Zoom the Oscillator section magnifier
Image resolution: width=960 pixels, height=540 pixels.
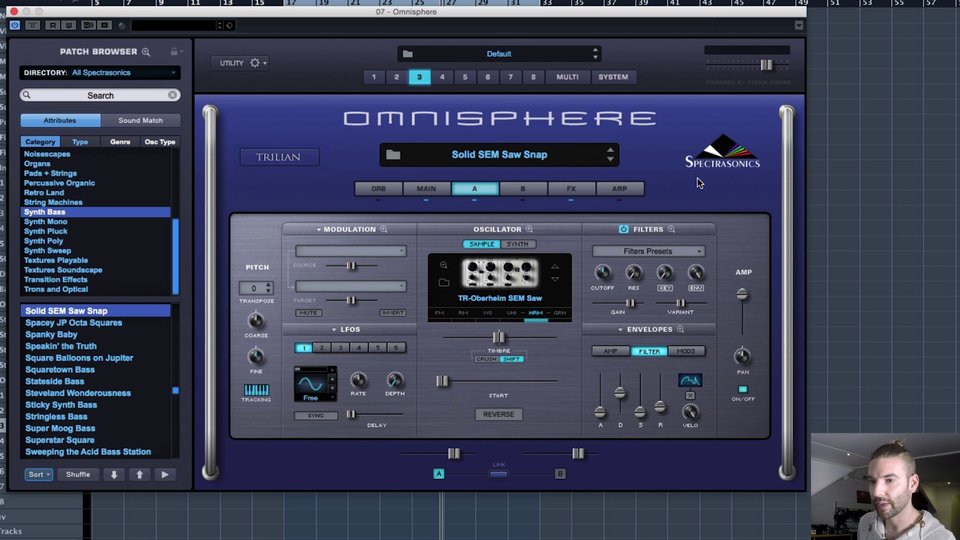coord(530,229)
